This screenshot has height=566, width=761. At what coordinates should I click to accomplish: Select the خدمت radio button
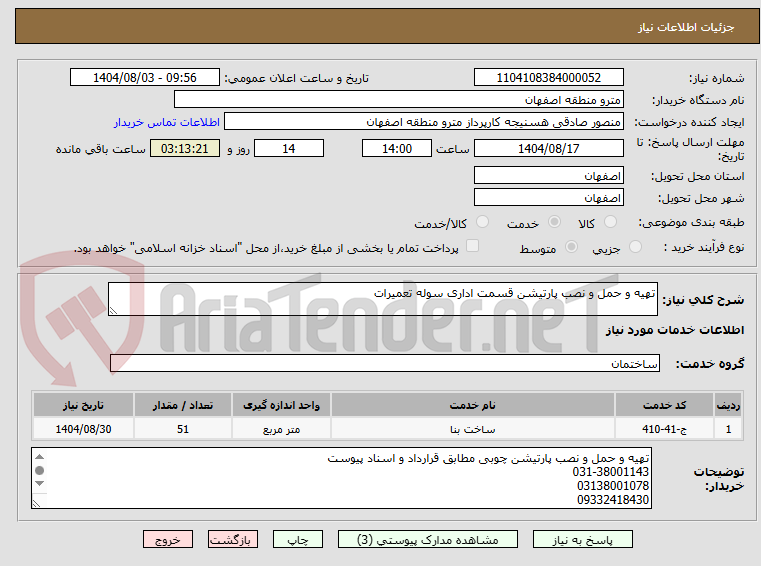pyautogui.click(x=554, y=222)
